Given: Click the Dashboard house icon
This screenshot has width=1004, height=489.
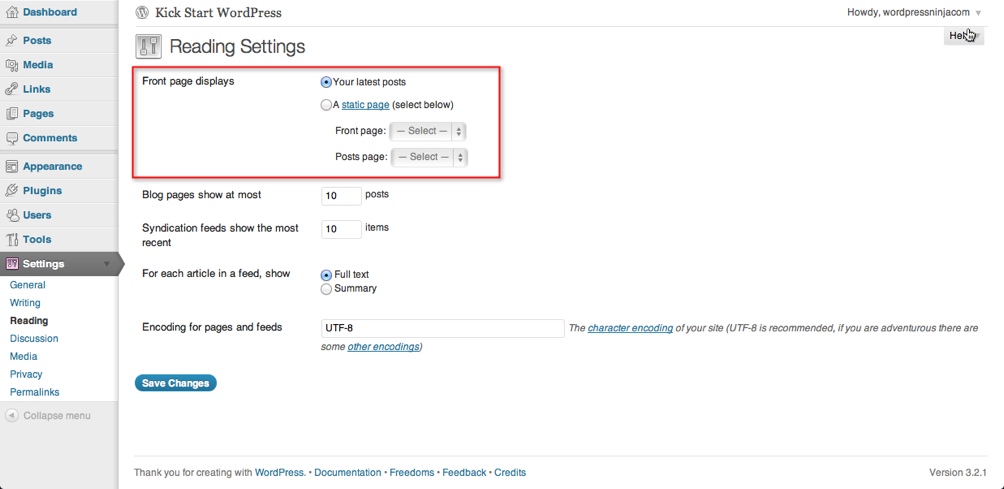Looking at the screenshot, I should pos(11,12).
